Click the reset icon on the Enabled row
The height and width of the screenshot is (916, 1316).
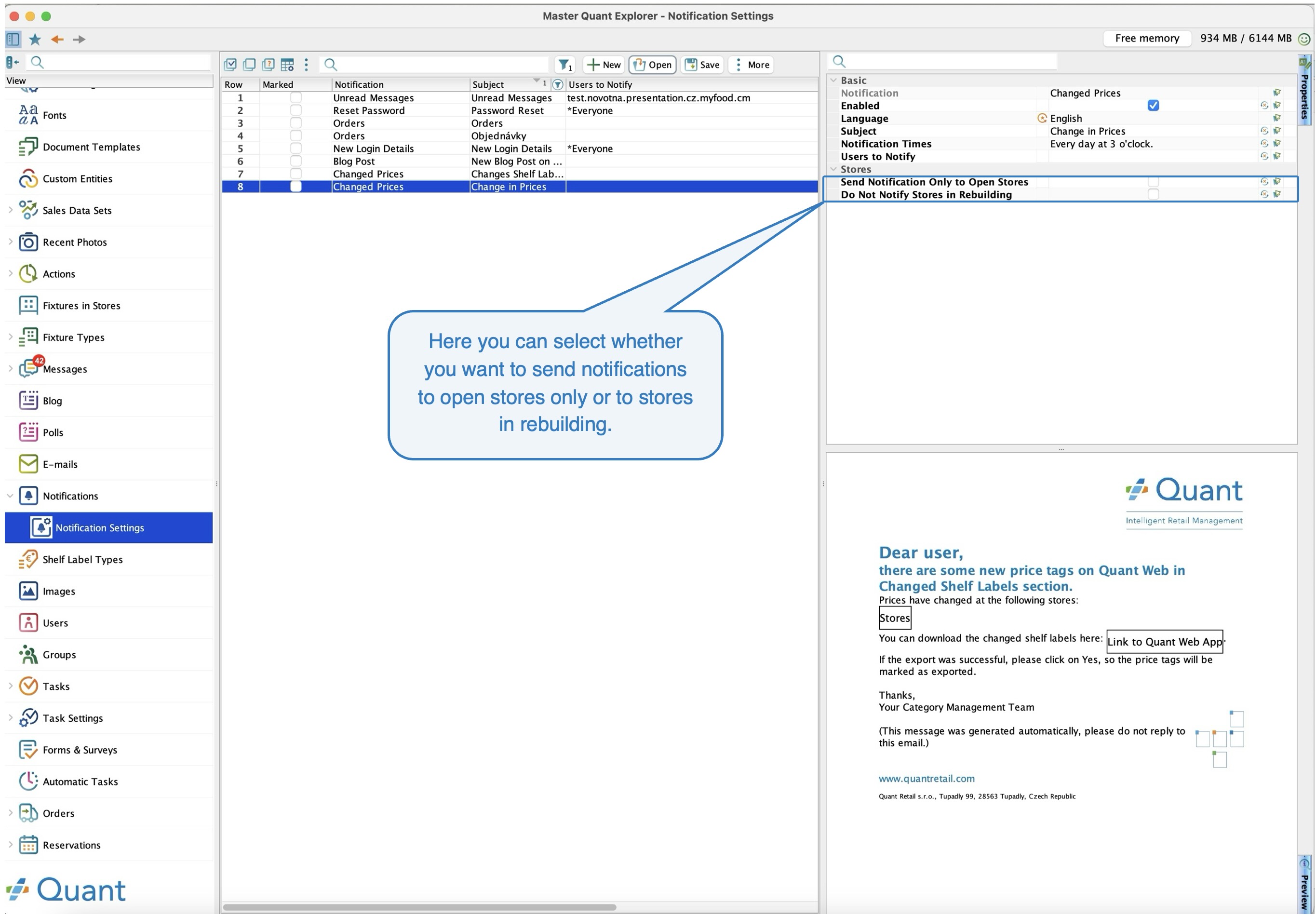[x=1264, y=106]
